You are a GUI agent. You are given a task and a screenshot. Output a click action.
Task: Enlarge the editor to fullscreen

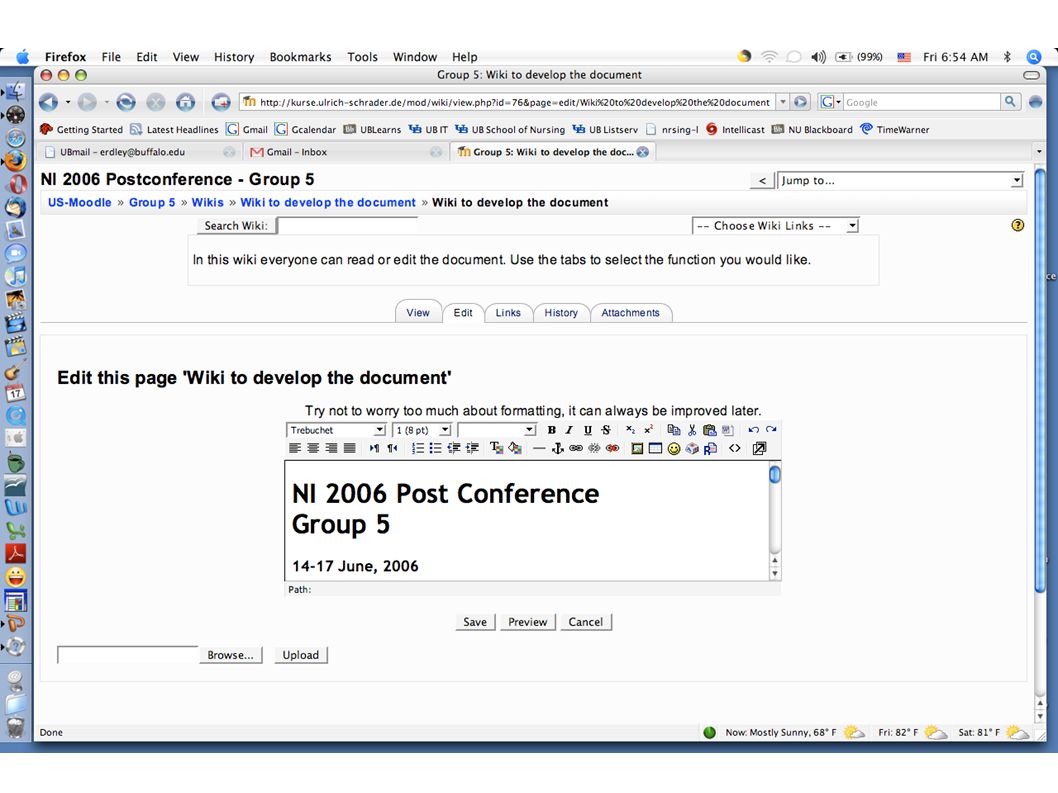coord(759,448)
